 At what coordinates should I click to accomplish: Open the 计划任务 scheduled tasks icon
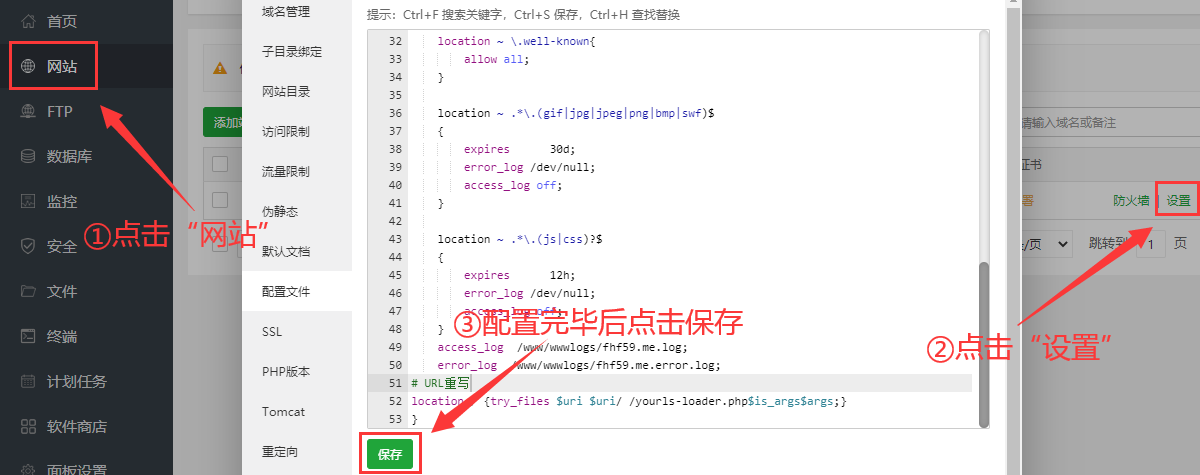[28, 381]
